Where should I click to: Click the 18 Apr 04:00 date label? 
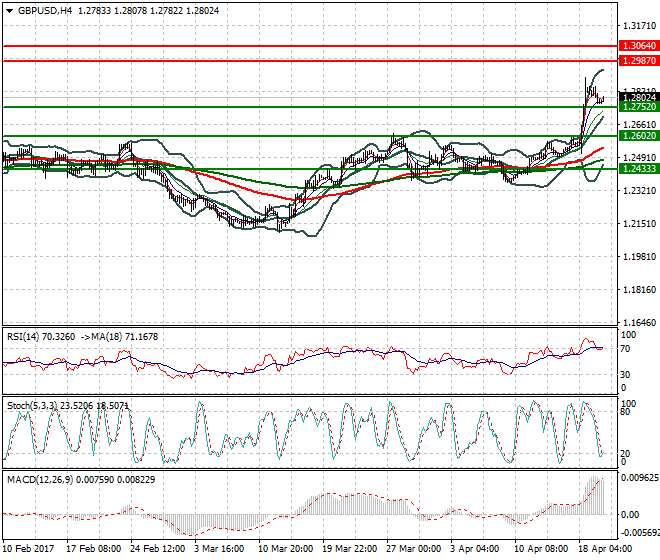[605, 549]
